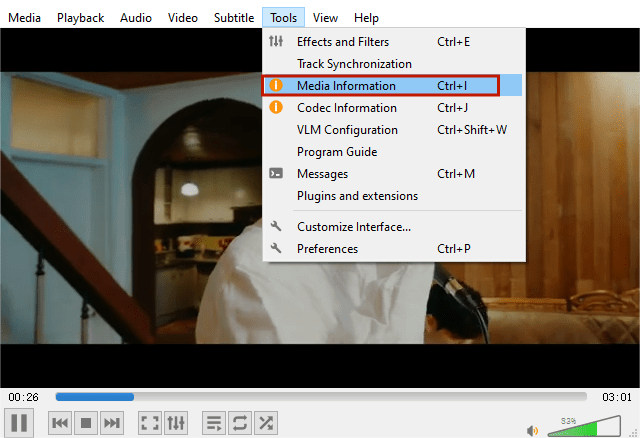The image size is (640, 438).
Task: Click the remaining time label 03:01
Action: point(617,397)
